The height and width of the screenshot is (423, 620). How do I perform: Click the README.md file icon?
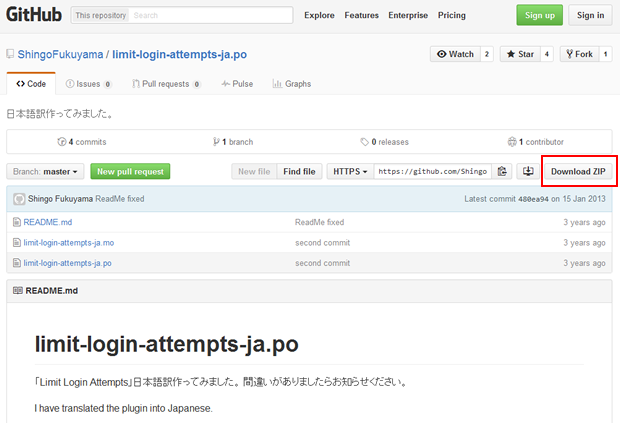17,222
